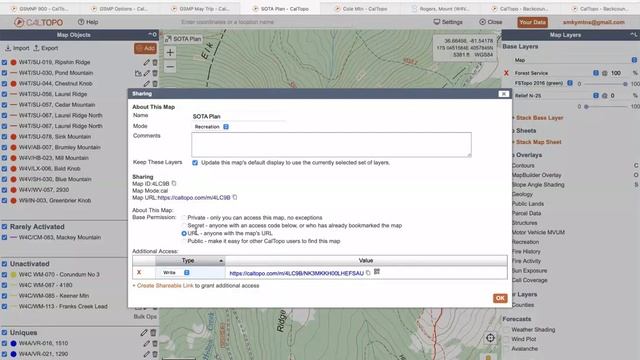Open the Help menu
This screenshot has height=360, width=640.
[x=88, y=22]
